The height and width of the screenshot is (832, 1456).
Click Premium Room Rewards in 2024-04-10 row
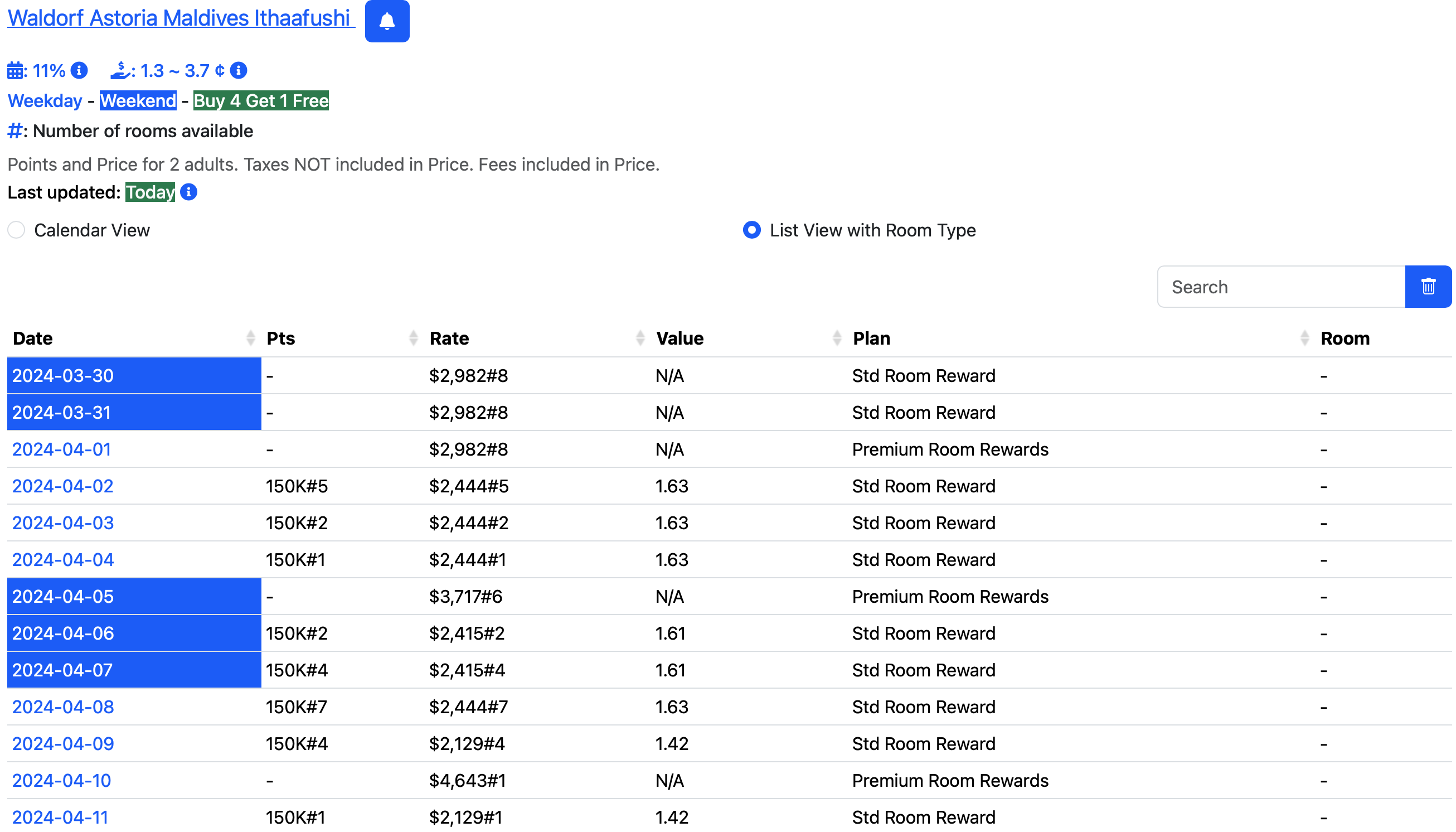[x=950, y=781]
